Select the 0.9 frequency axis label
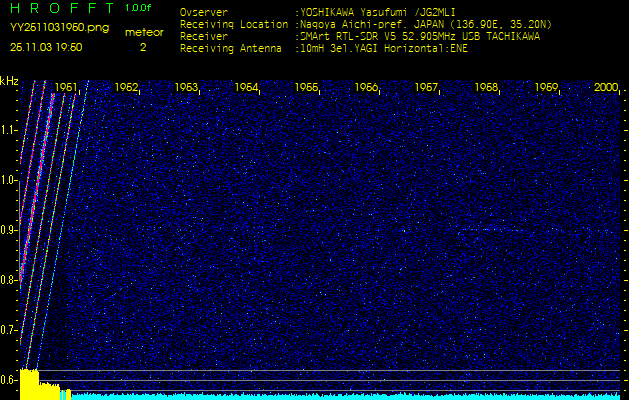629x400 pixels. click(x=9, y=230)
